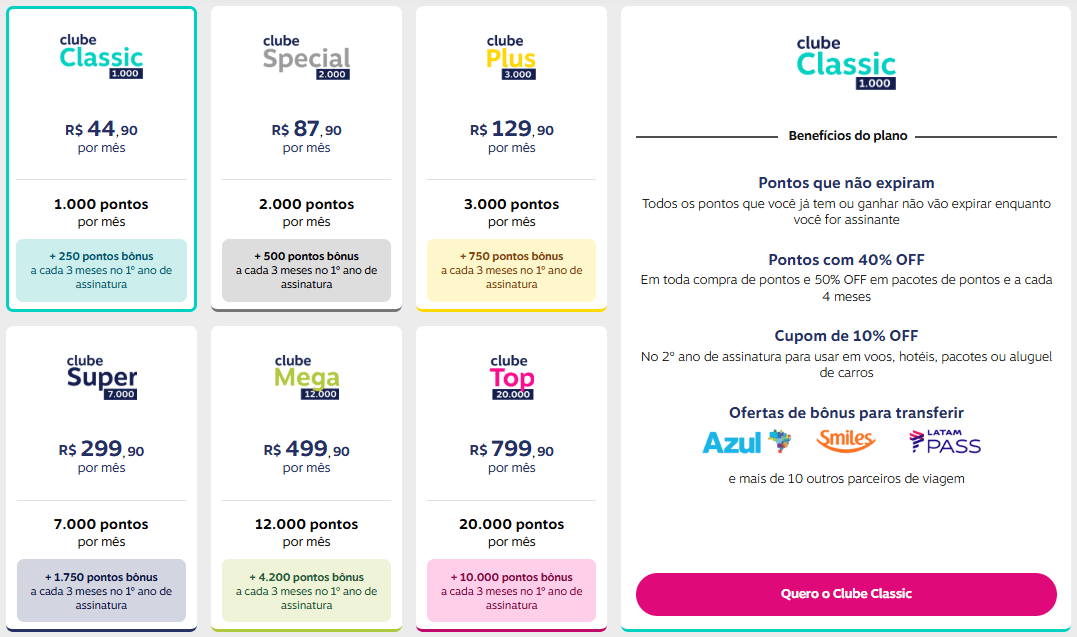This screenshot has height=637, width=1077.
Task: Click the +10.000 pontos bônus pink box
Action: pos(511,590)
